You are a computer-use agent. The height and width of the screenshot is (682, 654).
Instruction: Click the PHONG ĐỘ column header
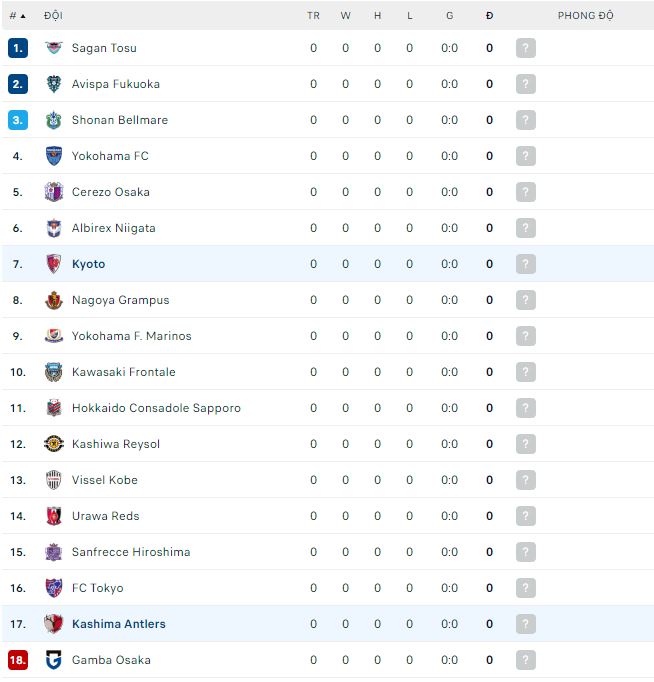(x=585, y=16)
